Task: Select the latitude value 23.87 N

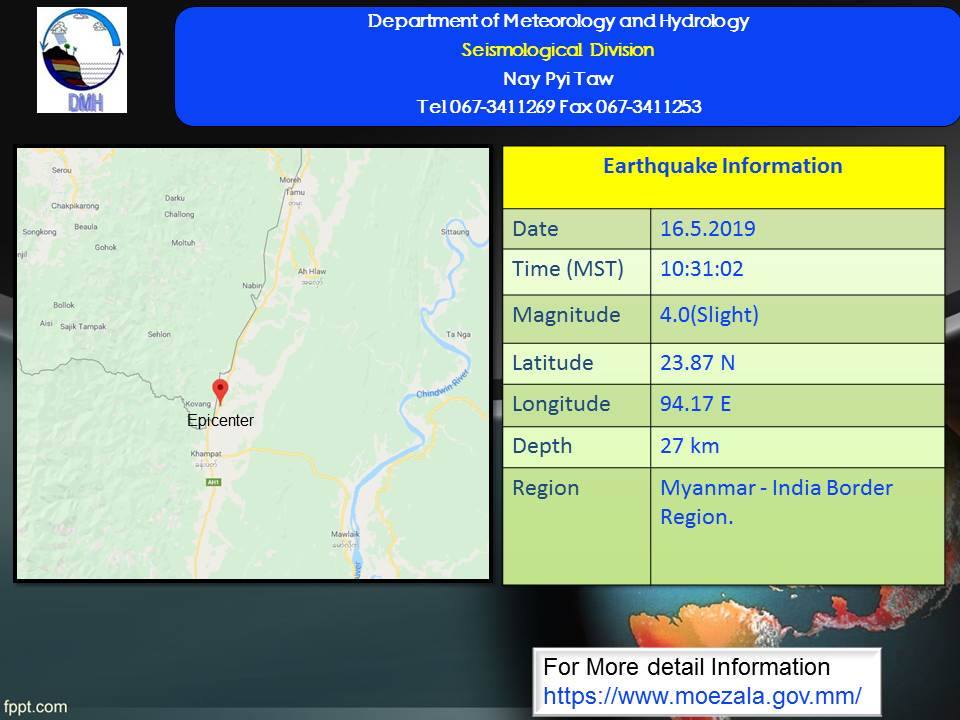Action: click(x=696, y=362)
